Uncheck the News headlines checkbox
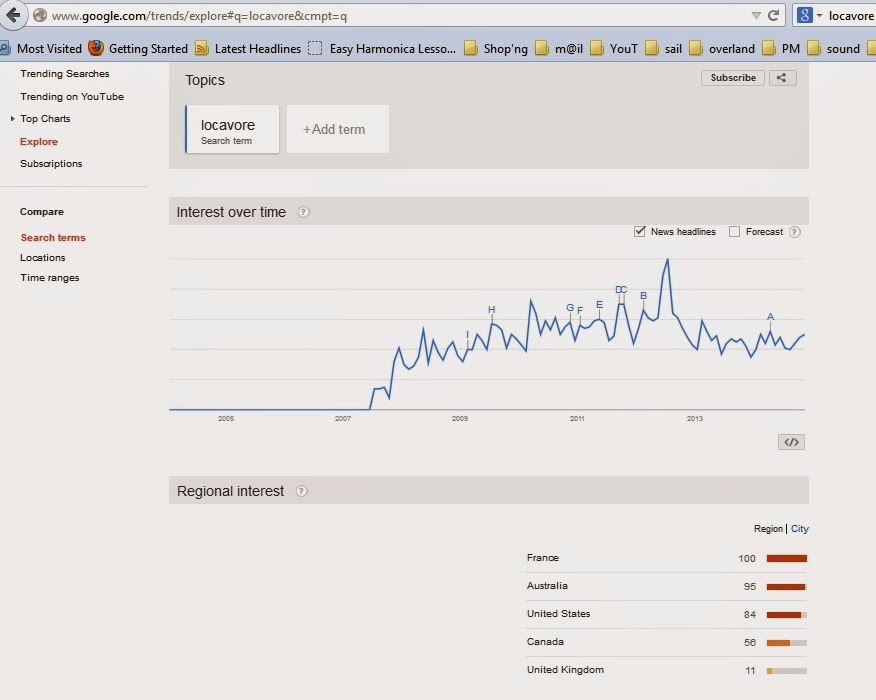This screenshot has width=876, height=700. (640, 231)
